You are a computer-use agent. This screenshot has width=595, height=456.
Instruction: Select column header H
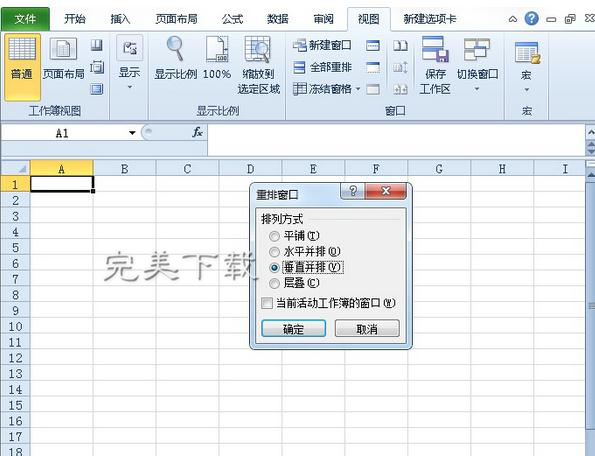[502, 168]
